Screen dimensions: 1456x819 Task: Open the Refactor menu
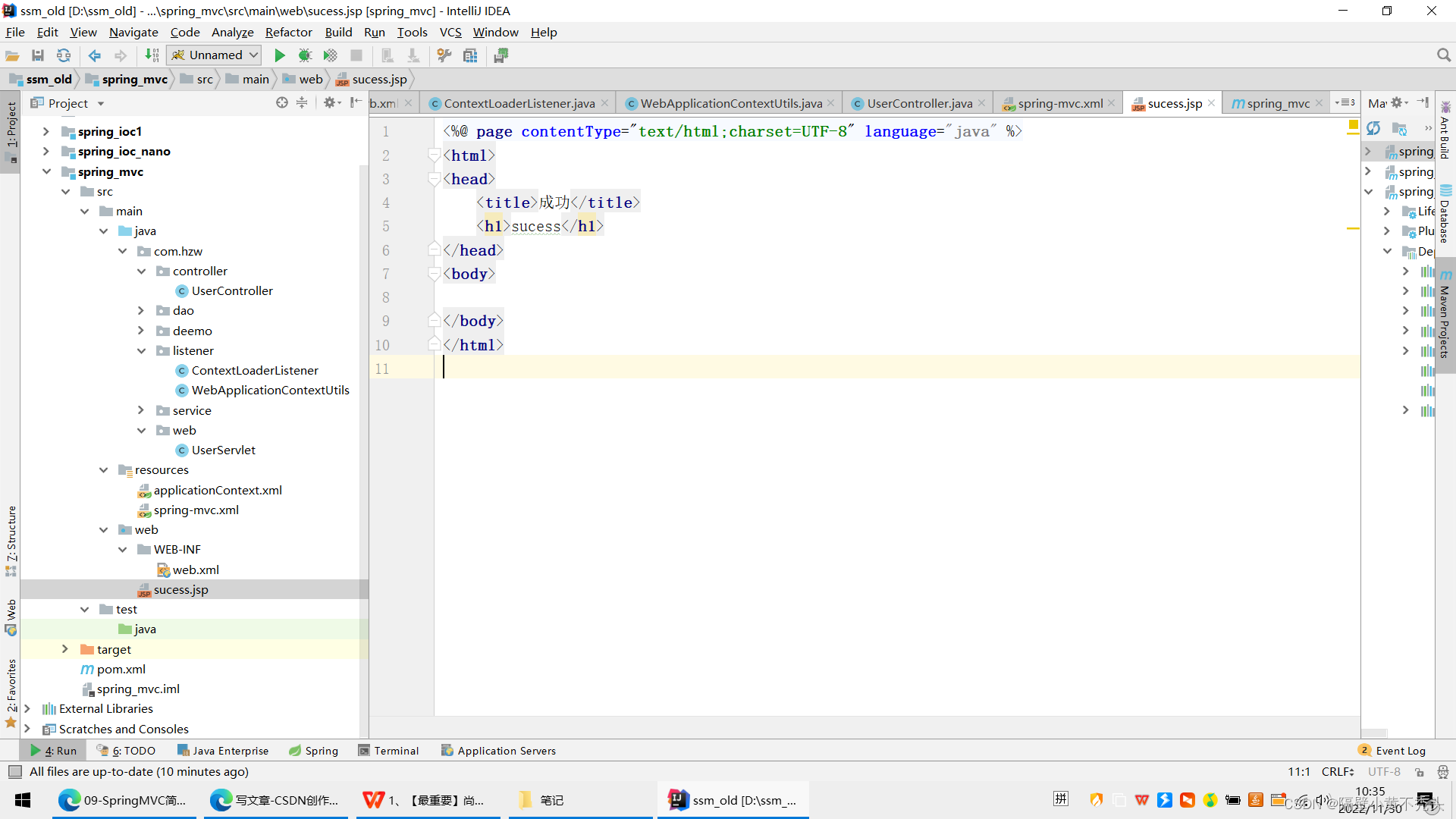288,32
